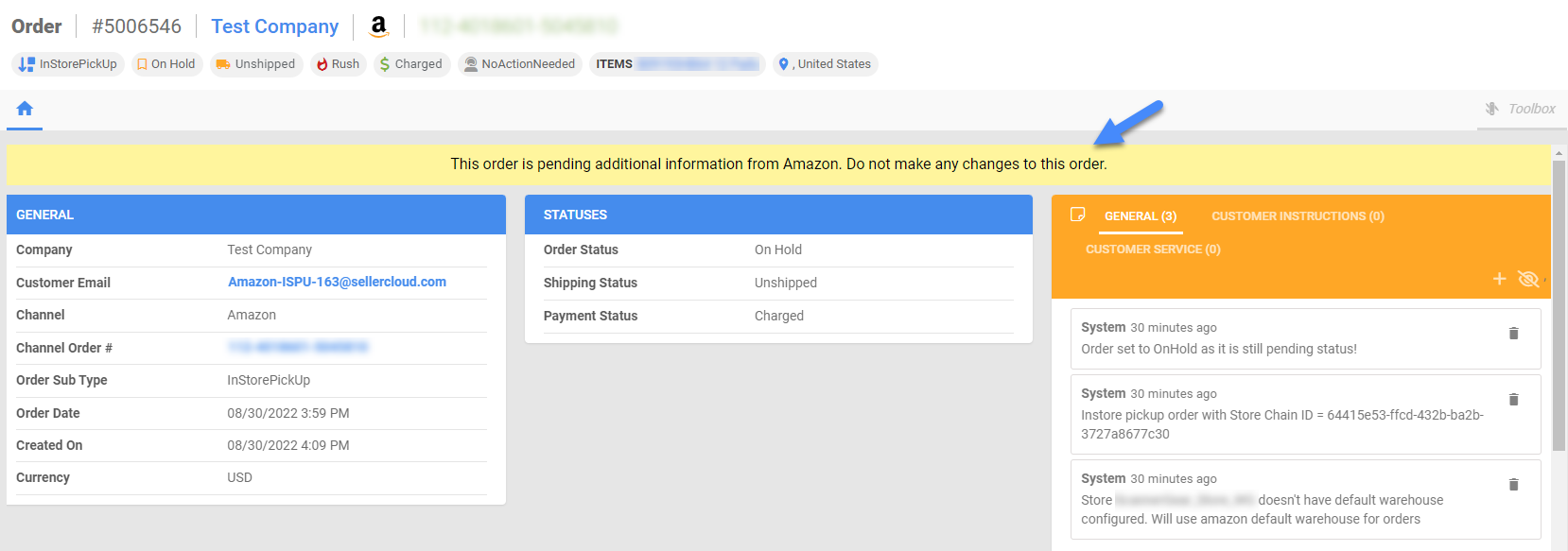Viewport: 1568px width, 551px height.
Task: Toggle notes visibility with crossed-eye icon
Action: (x=1527, y=279)
